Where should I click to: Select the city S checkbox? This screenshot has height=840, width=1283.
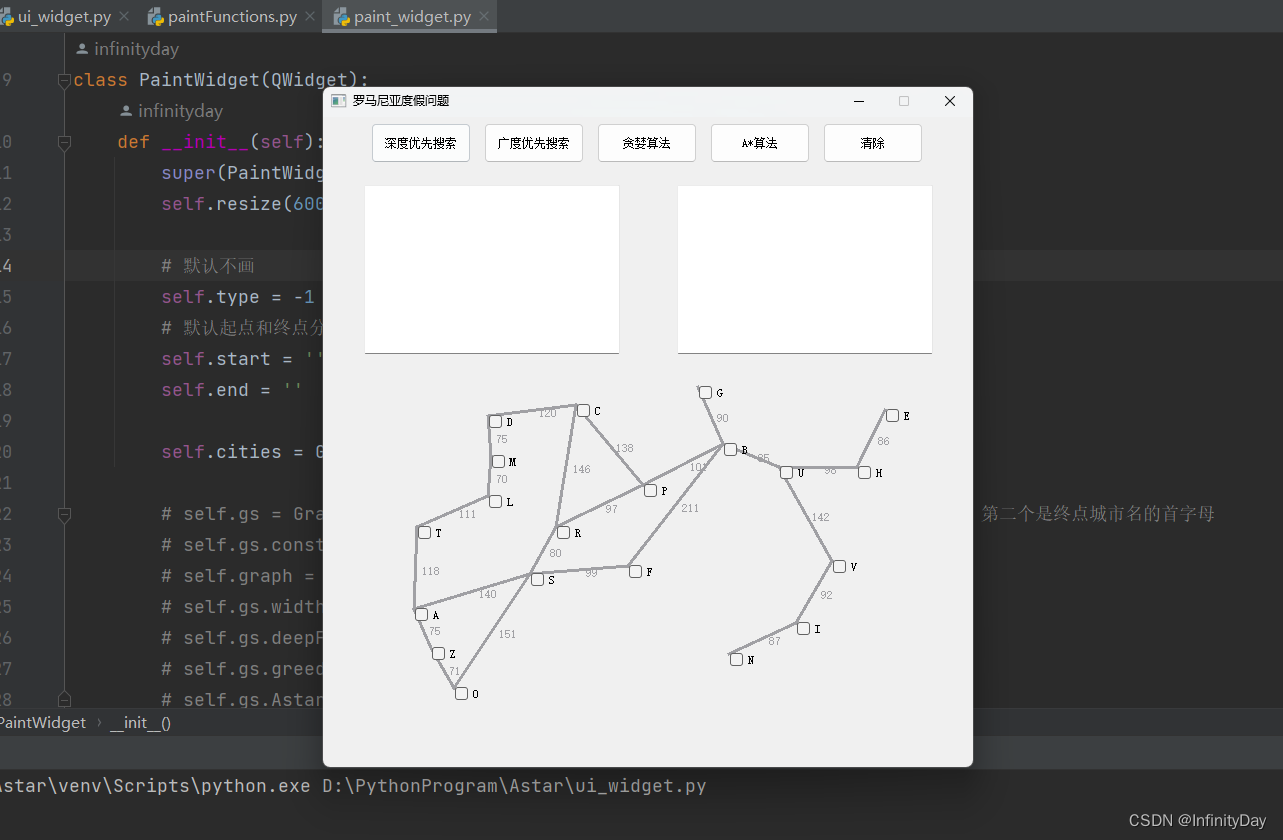pyautogui.click(x=537, y=580)
